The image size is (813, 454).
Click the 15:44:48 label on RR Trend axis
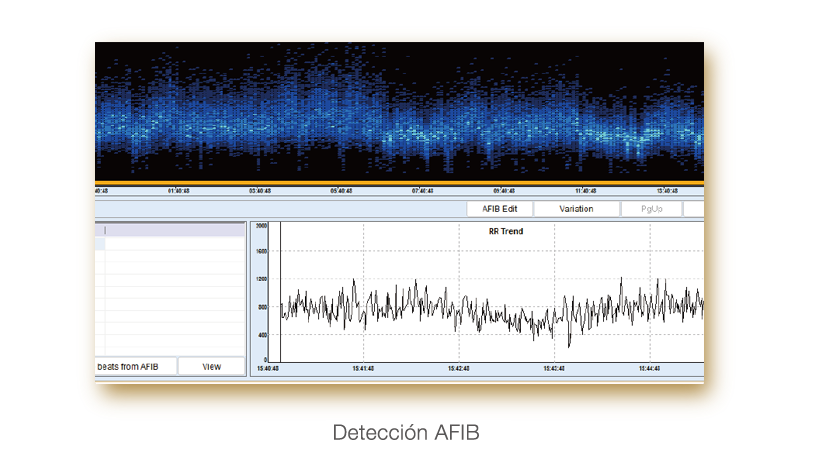(649, 368)
